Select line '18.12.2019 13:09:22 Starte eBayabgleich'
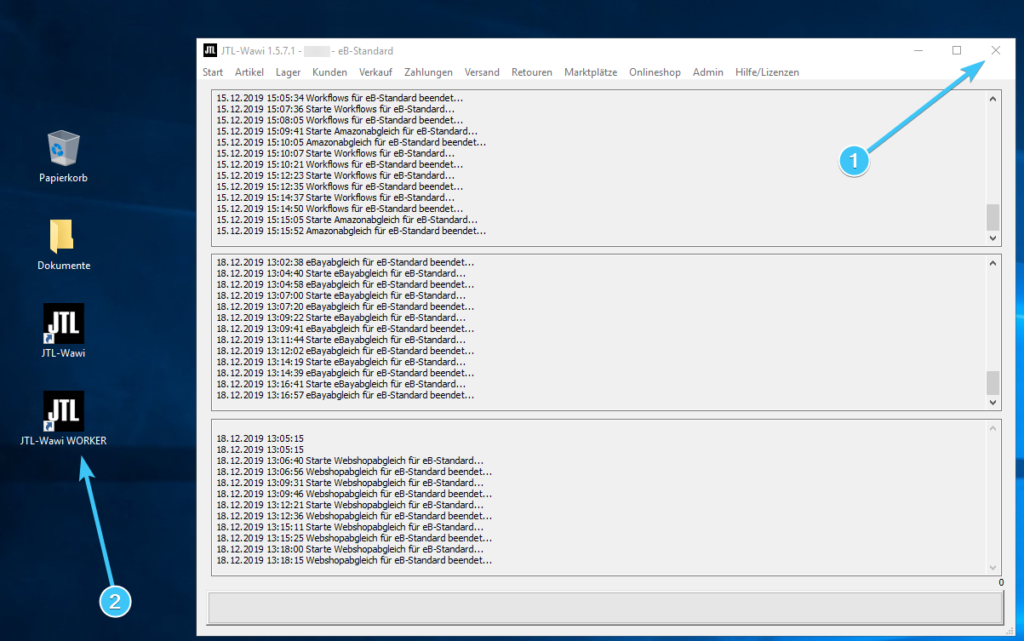Screen dimensions: 1024x641 coord(341,318)
